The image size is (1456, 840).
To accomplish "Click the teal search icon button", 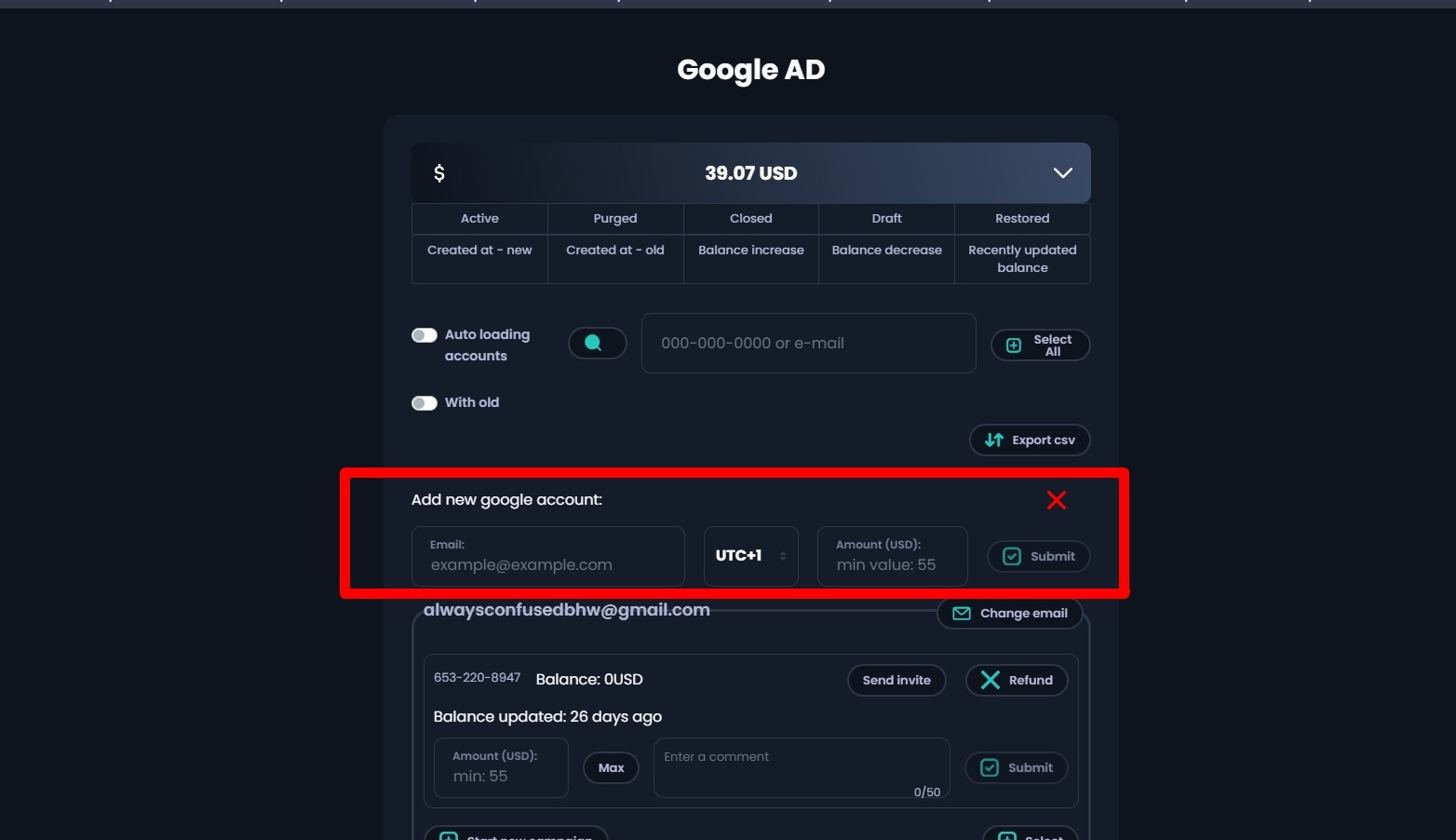I will click(597, 344).
